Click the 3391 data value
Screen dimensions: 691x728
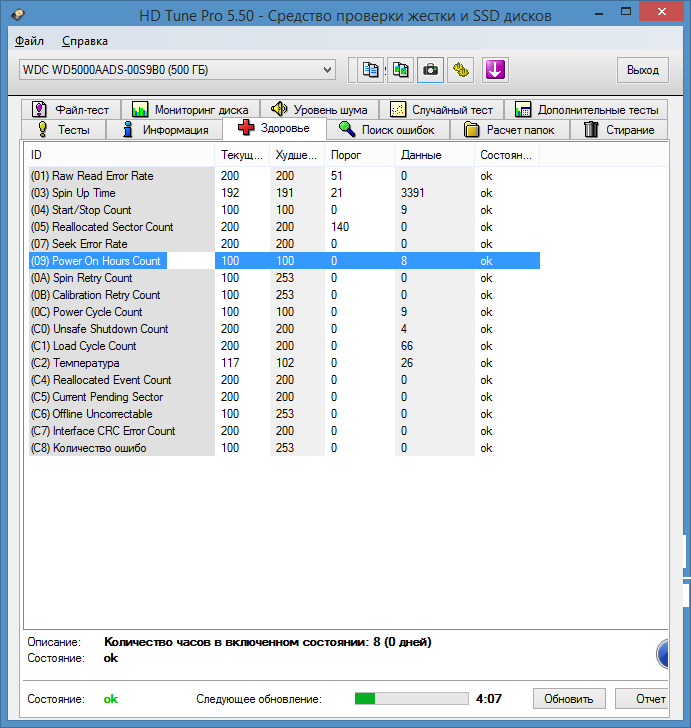(x=412, y=193)
